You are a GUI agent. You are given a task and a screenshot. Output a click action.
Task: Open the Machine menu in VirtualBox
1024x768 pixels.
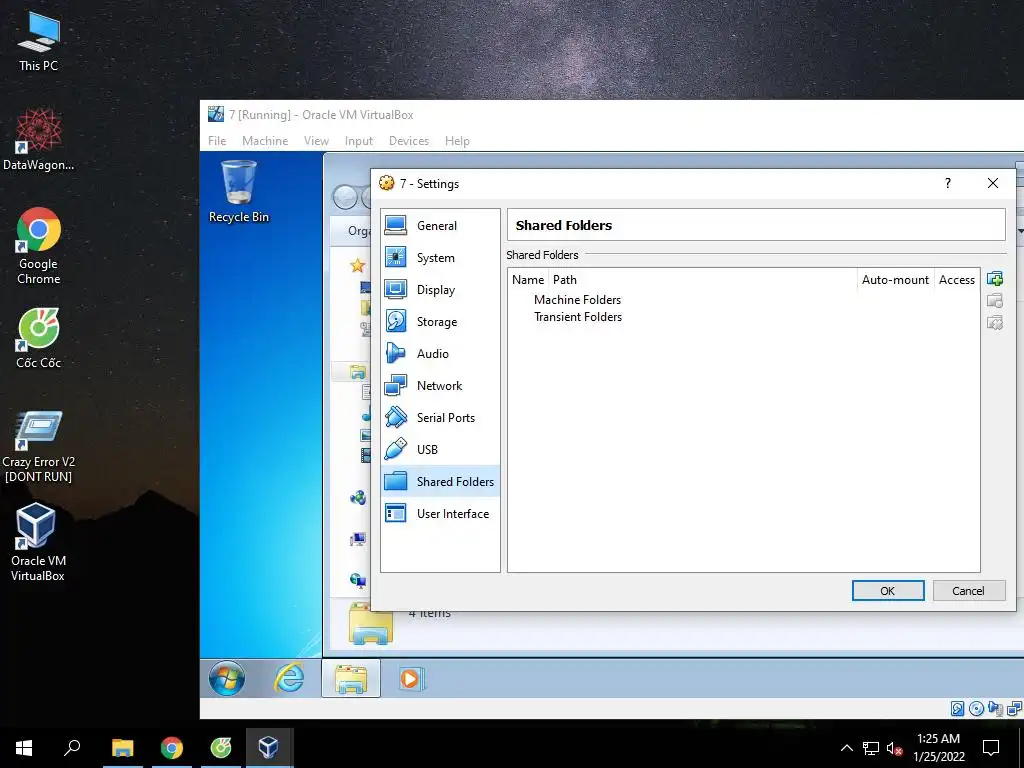point(265,140)
